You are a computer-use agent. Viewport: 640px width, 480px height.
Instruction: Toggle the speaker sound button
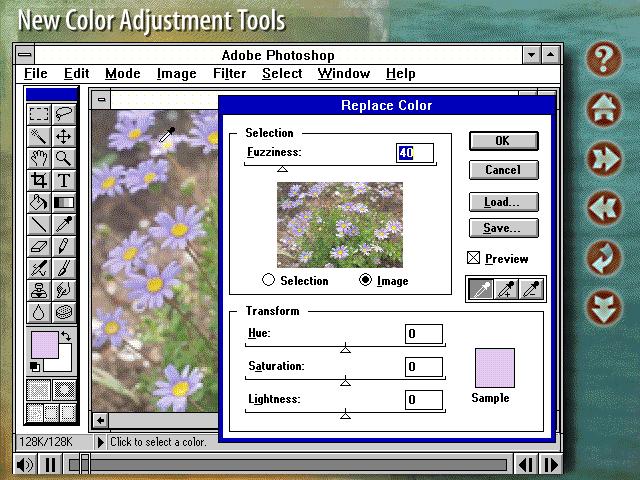25,464
